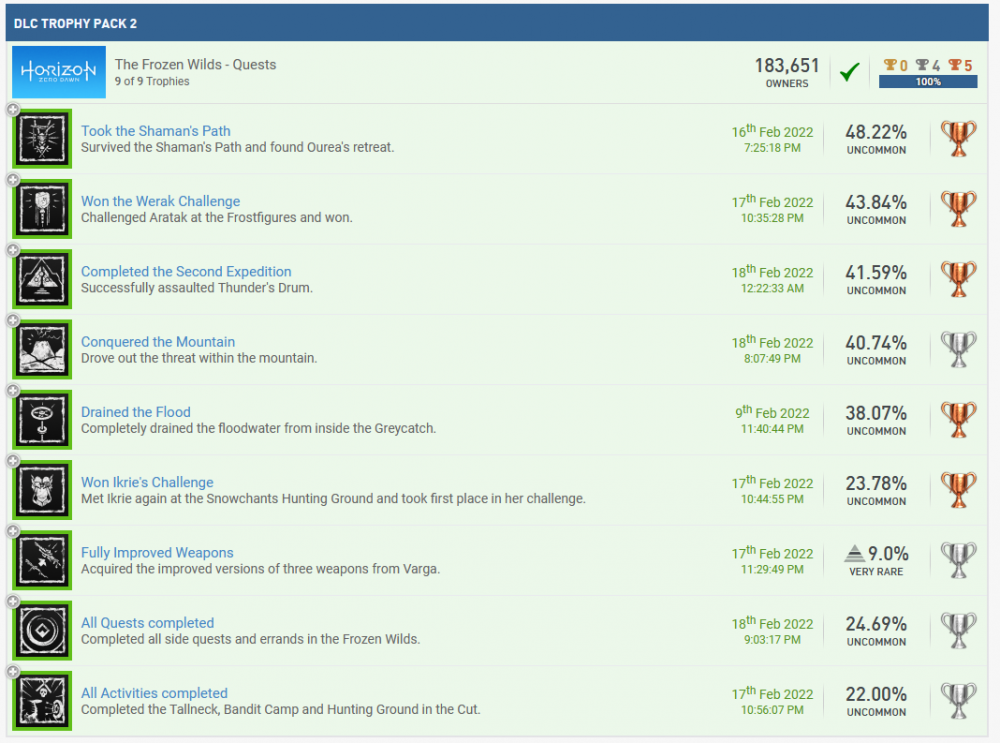1000x743 pixels.
Task: Expand the Took the Shaman's Path entry
Action: (x=12, y=110)
